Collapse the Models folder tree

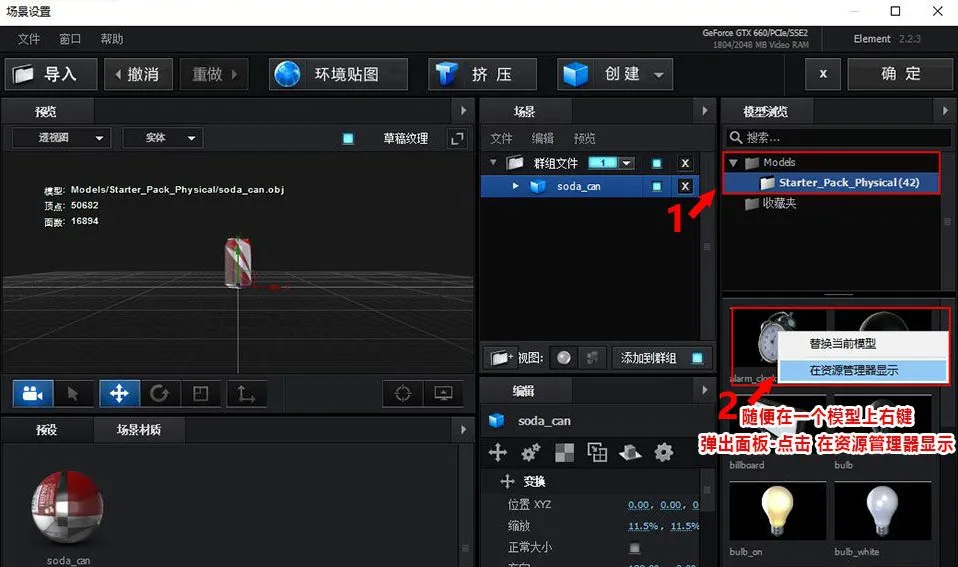[x=733, y=163]
